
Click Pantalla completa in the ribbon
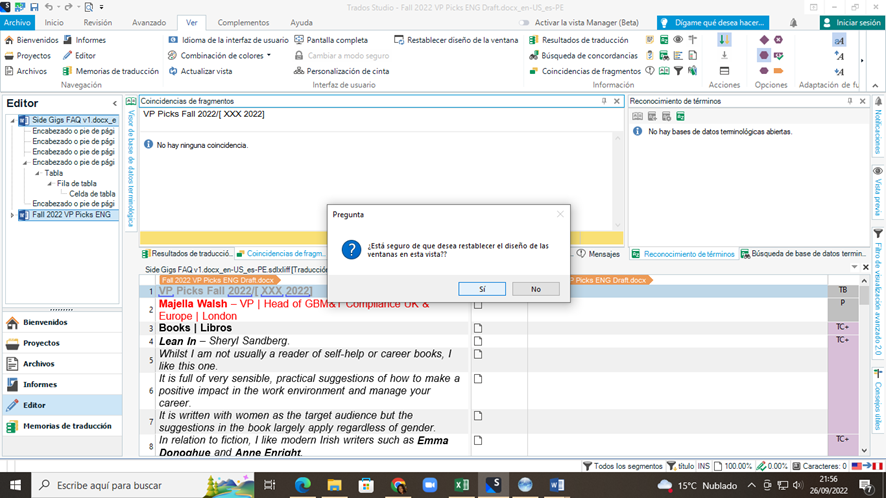pyautogui.click(x=331, y=40)
